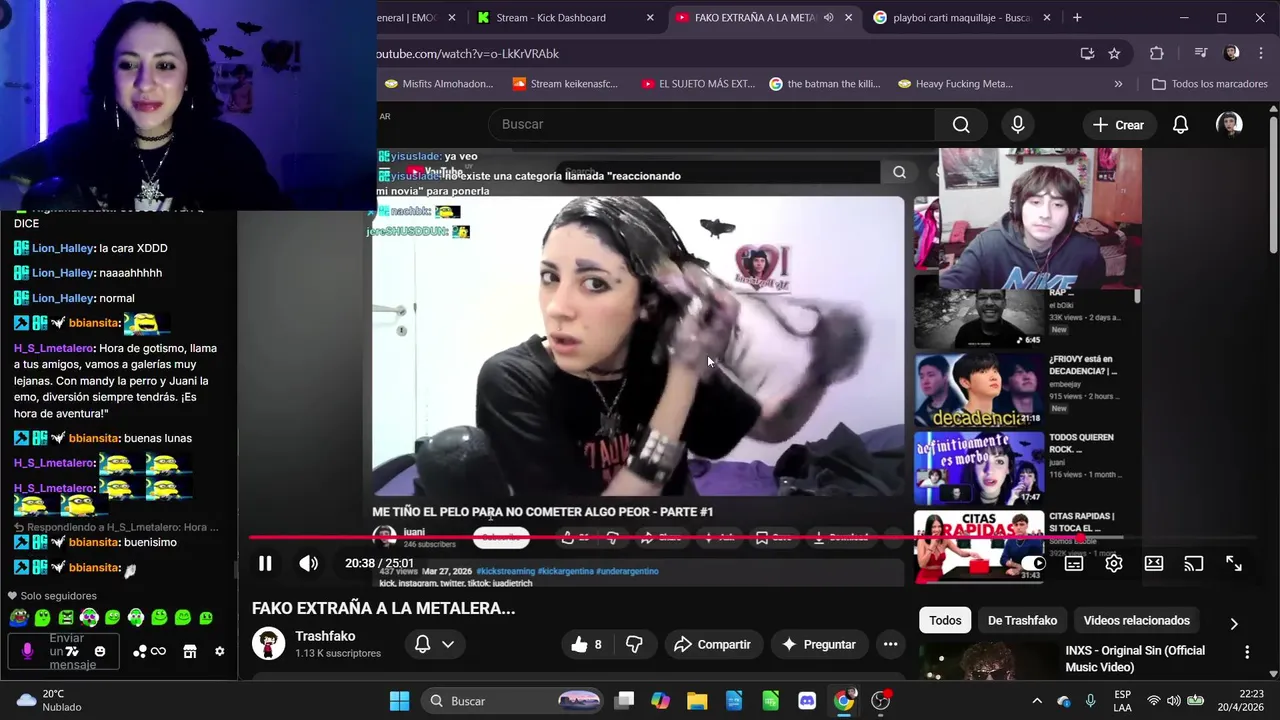Expand the notification bell dropdown for Trashfako
The image size is (1280, 720).
435,645
